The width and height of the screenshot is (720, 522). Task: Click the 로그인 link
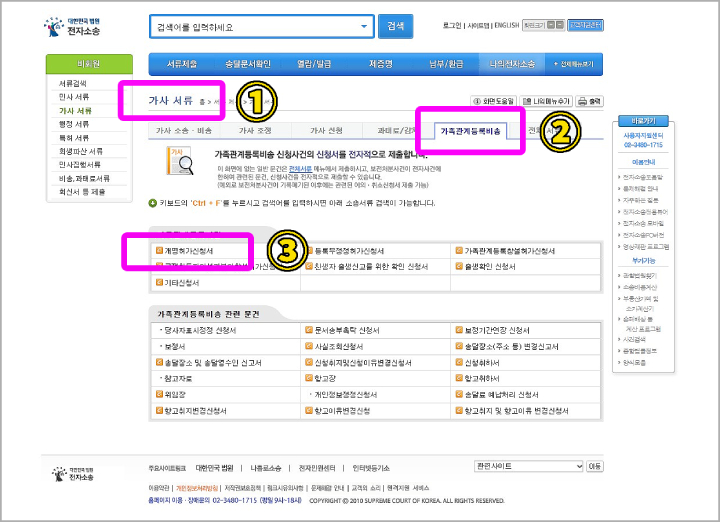tap(452, 25)
